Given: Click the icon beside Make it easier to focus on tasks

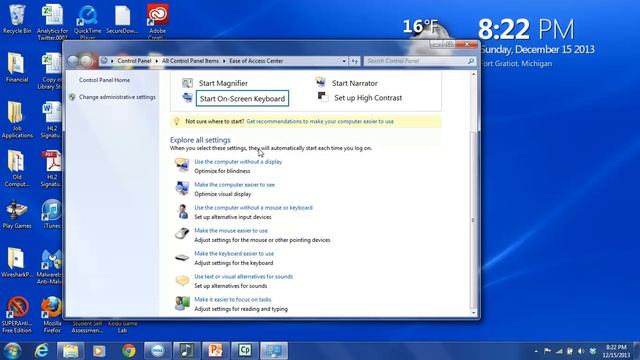Looking at the screenshot, I should pyautogui.click(x=182, y=303).
